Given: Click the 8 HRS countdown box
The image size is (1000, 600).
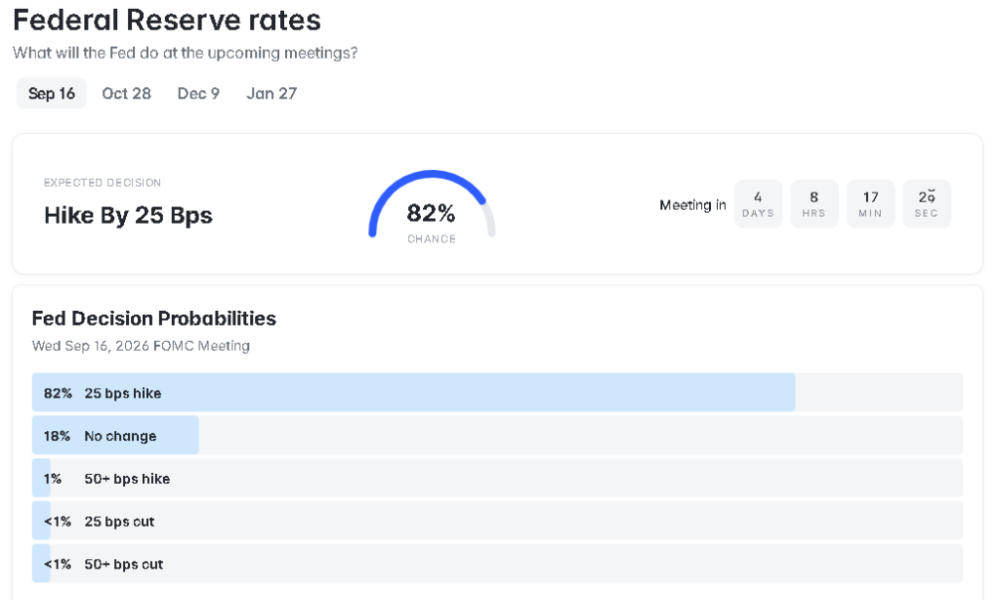Looking at the screenshot, I should point(814,204).
